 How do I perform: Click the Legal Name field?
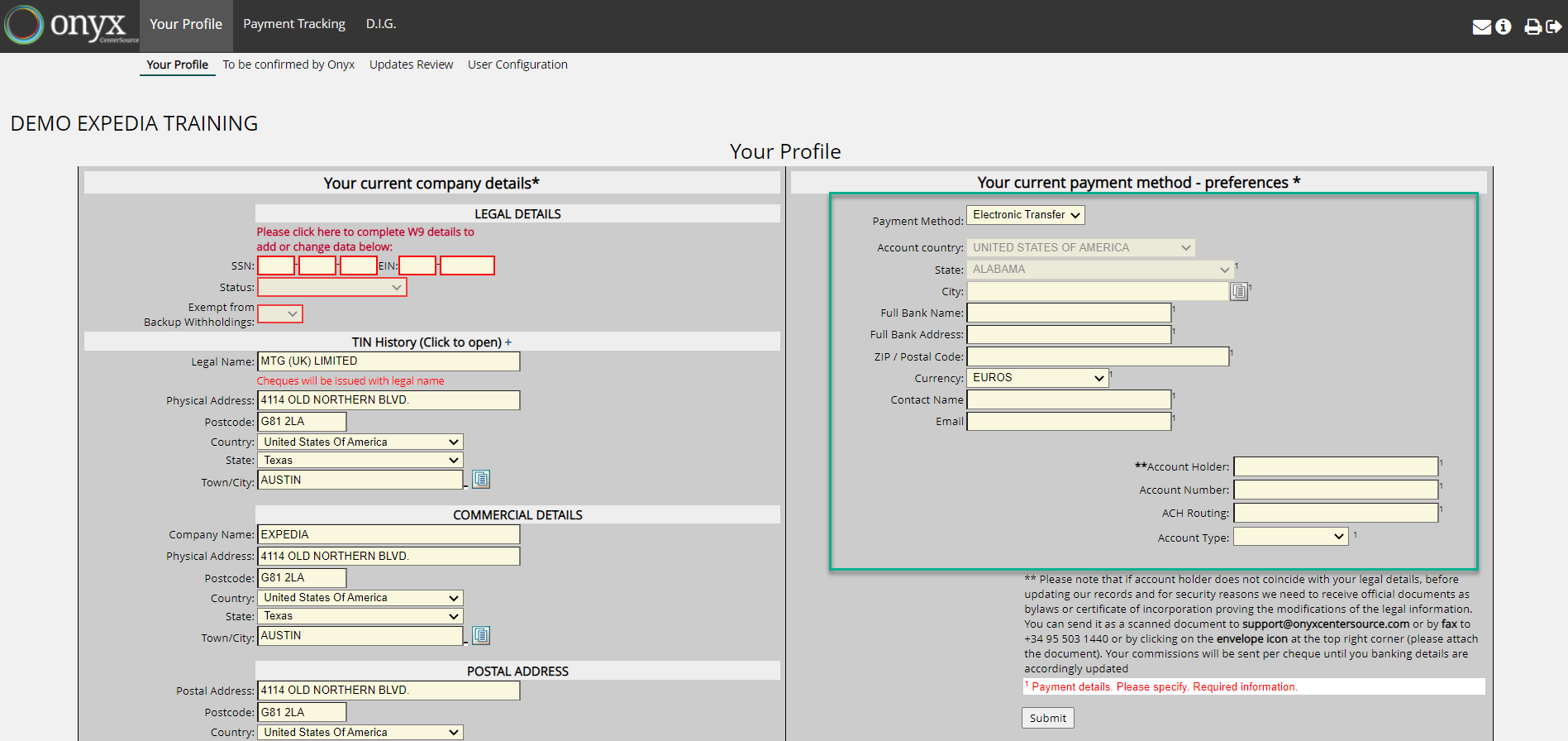point(388,361)
